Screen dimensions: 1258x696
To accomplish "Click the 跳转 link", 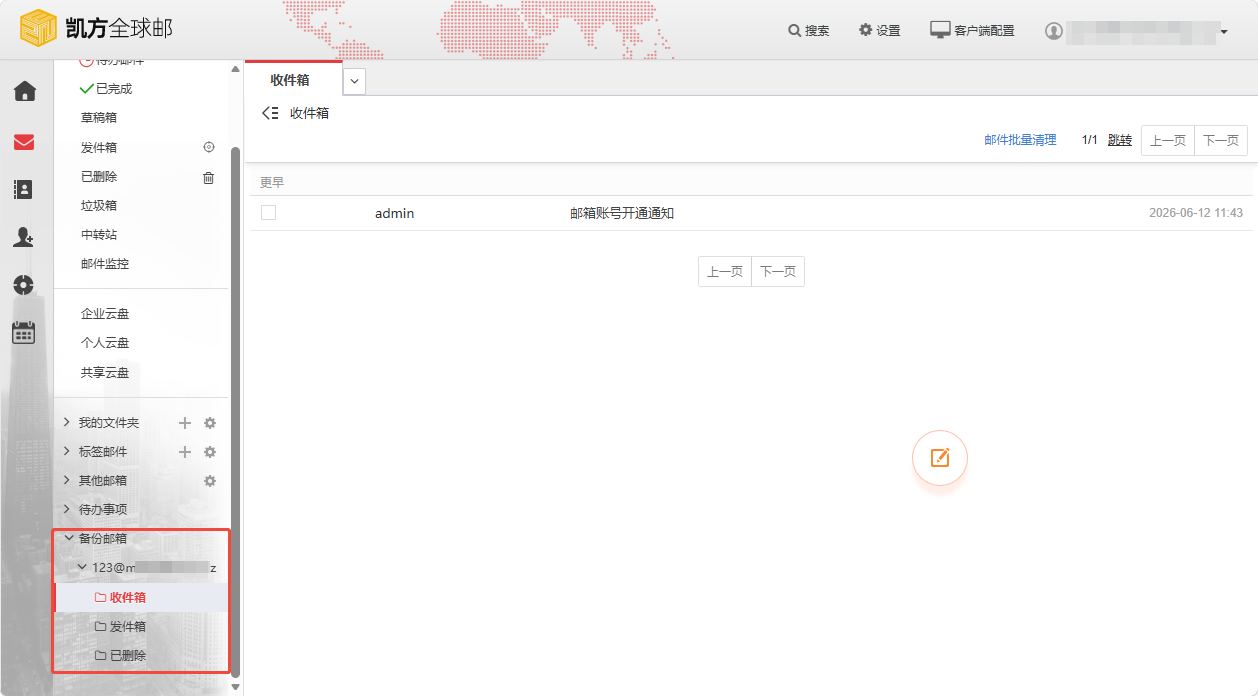I will [x=1120, y=140].
